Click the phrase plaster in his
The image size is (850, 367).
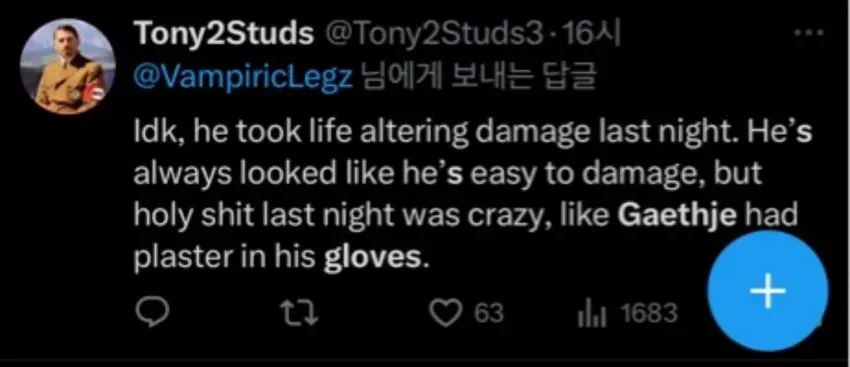click(x=224, y=258)
